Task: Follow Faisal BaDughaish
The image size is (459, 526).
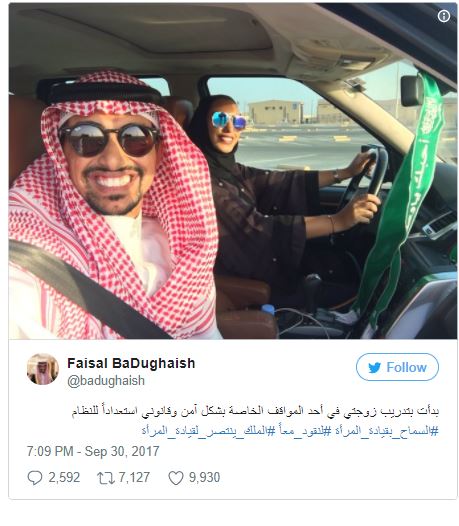Action: click(x=397, y=367)
